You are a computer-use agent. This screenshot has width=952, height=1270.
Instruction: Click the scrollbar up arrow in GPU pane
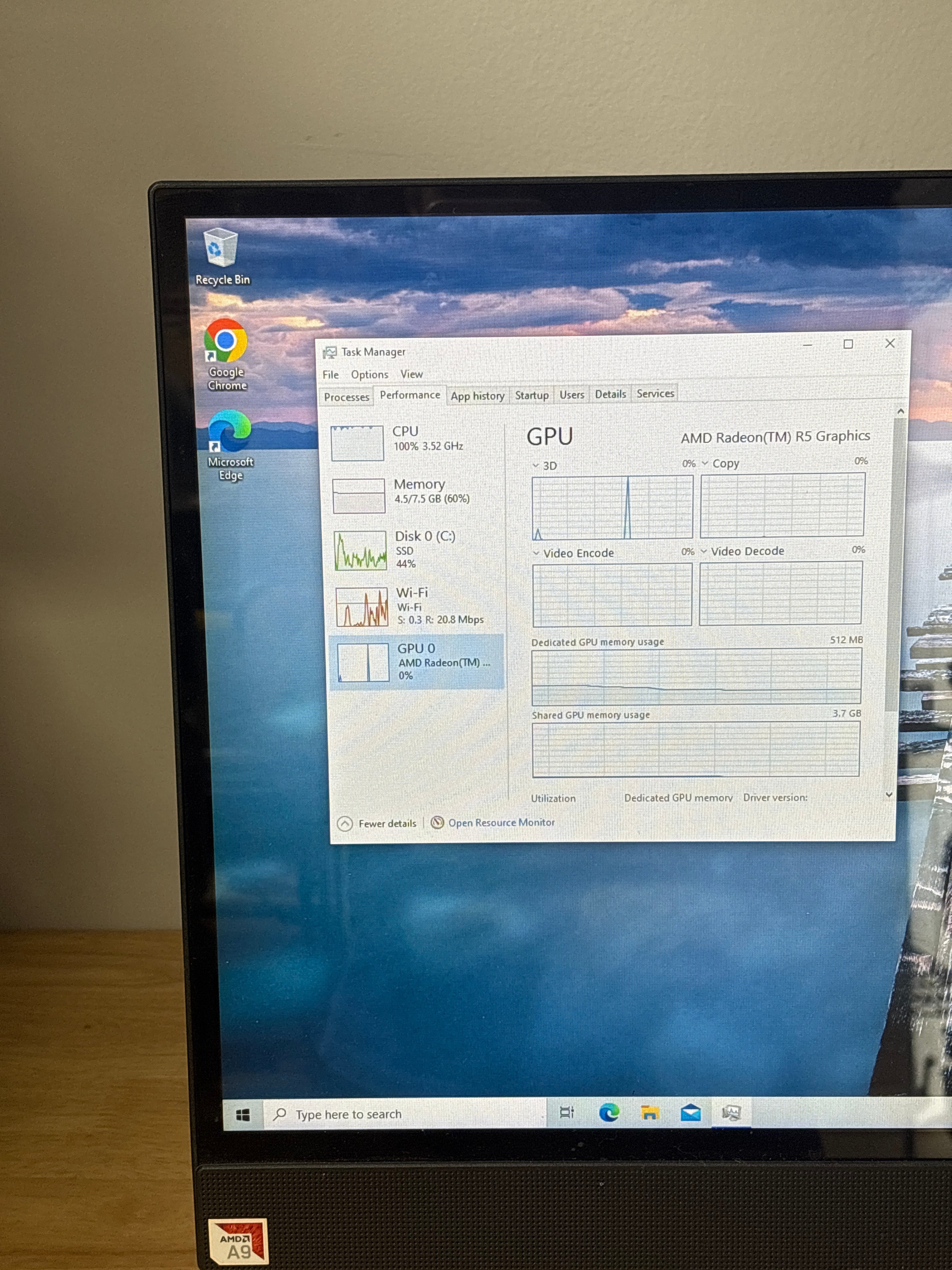(900, 411)
